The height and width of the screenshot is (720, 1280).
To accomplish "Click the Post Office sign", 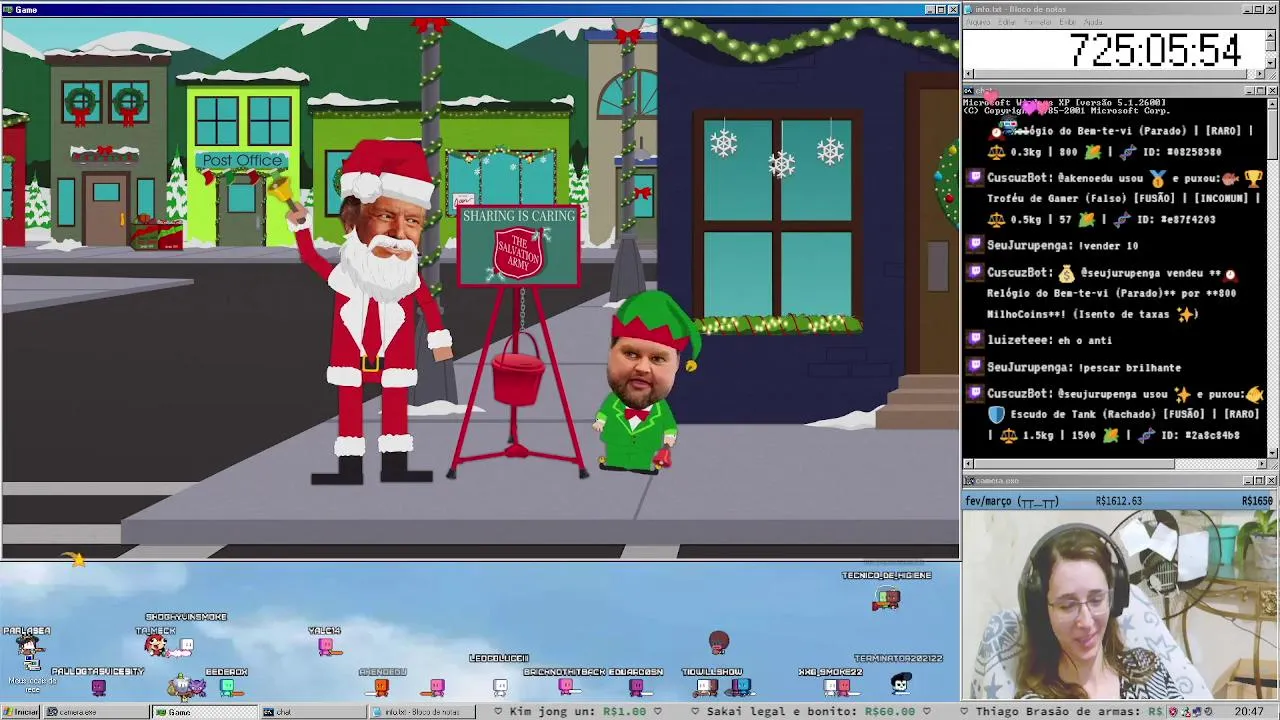I will click(x=243, y=160).
